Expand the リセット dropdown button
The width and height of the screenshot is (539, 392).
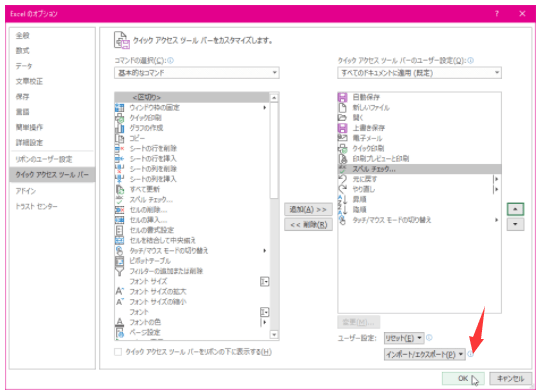click(x=404, y=338)
